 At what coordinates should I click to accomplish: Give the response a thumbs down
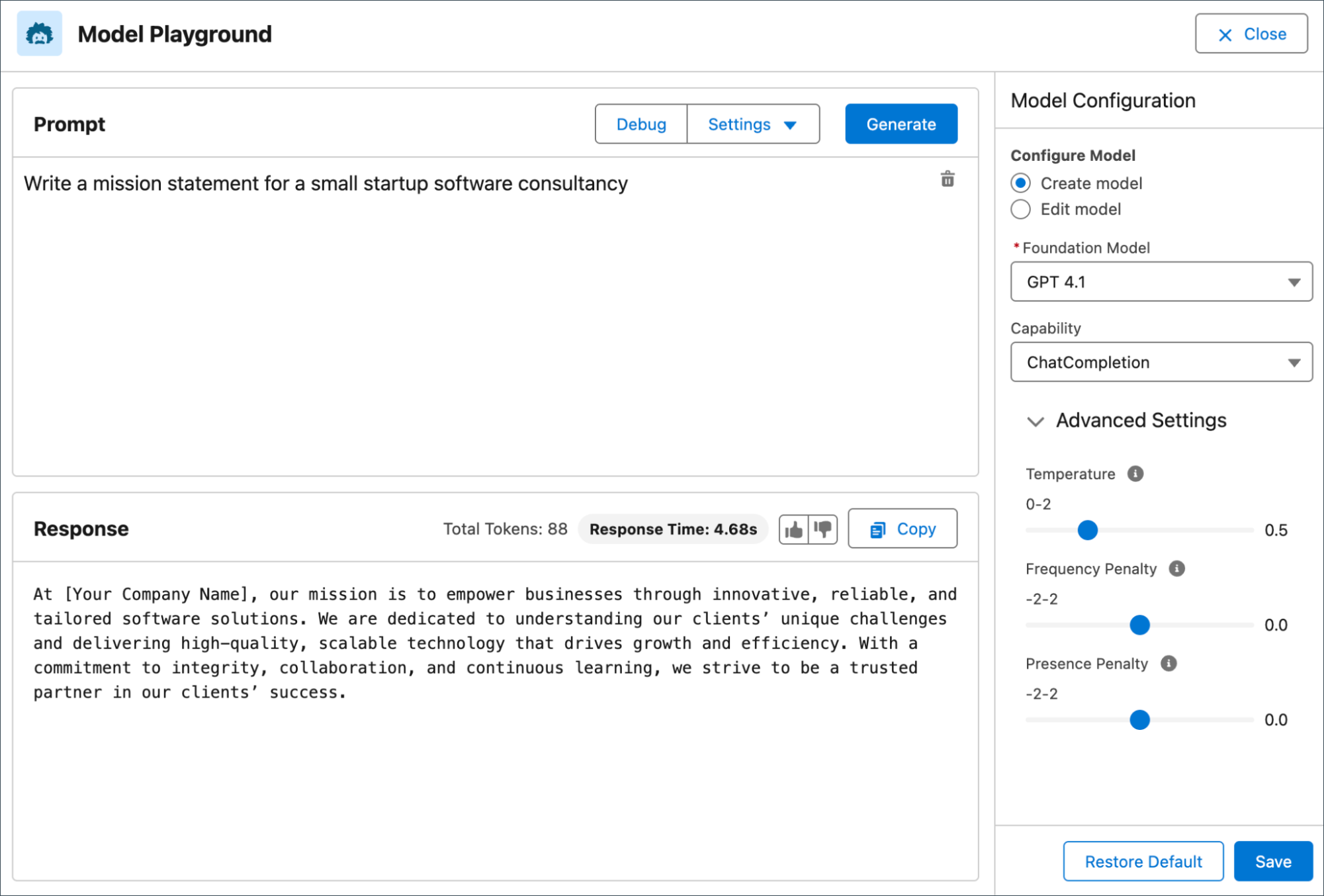pyautogui.click(x=823, y=529)
